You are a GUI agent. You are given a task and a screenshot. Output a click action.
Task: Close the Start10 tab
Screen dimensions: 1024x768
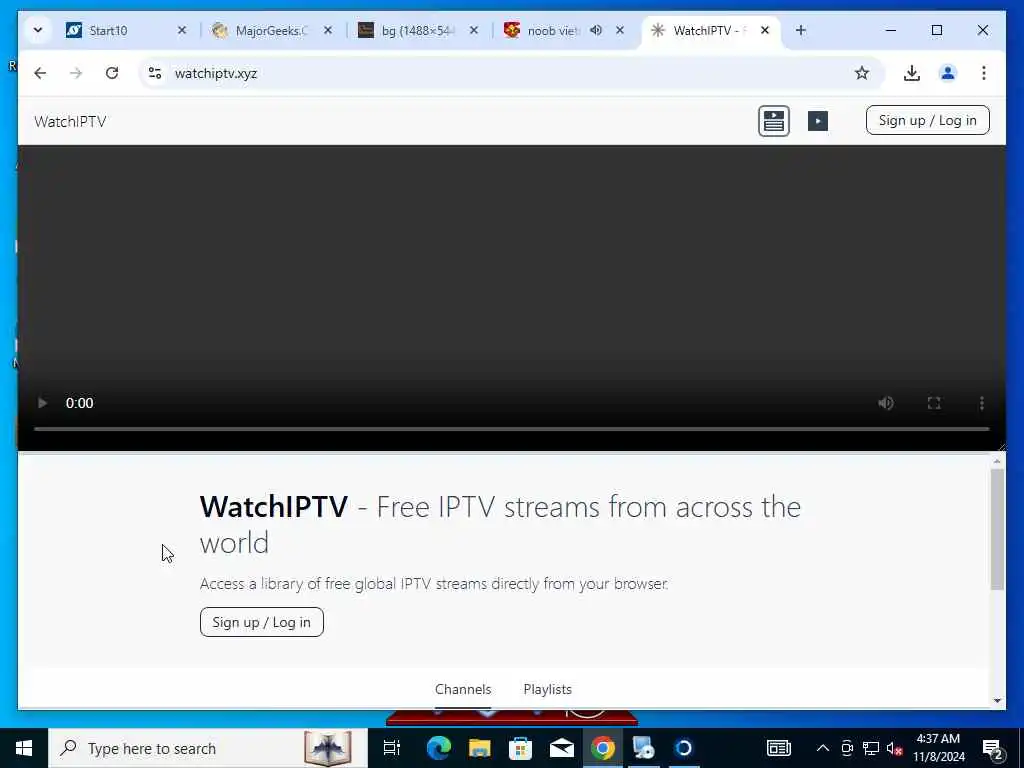click(182, 30)
